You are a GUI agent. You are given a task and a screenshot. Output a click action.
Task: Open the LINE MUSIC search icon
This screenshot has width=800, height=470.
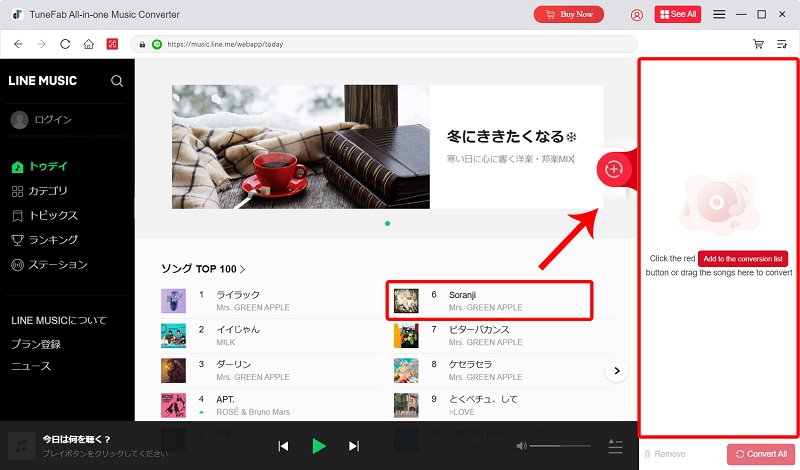click(x=117, y=81)
